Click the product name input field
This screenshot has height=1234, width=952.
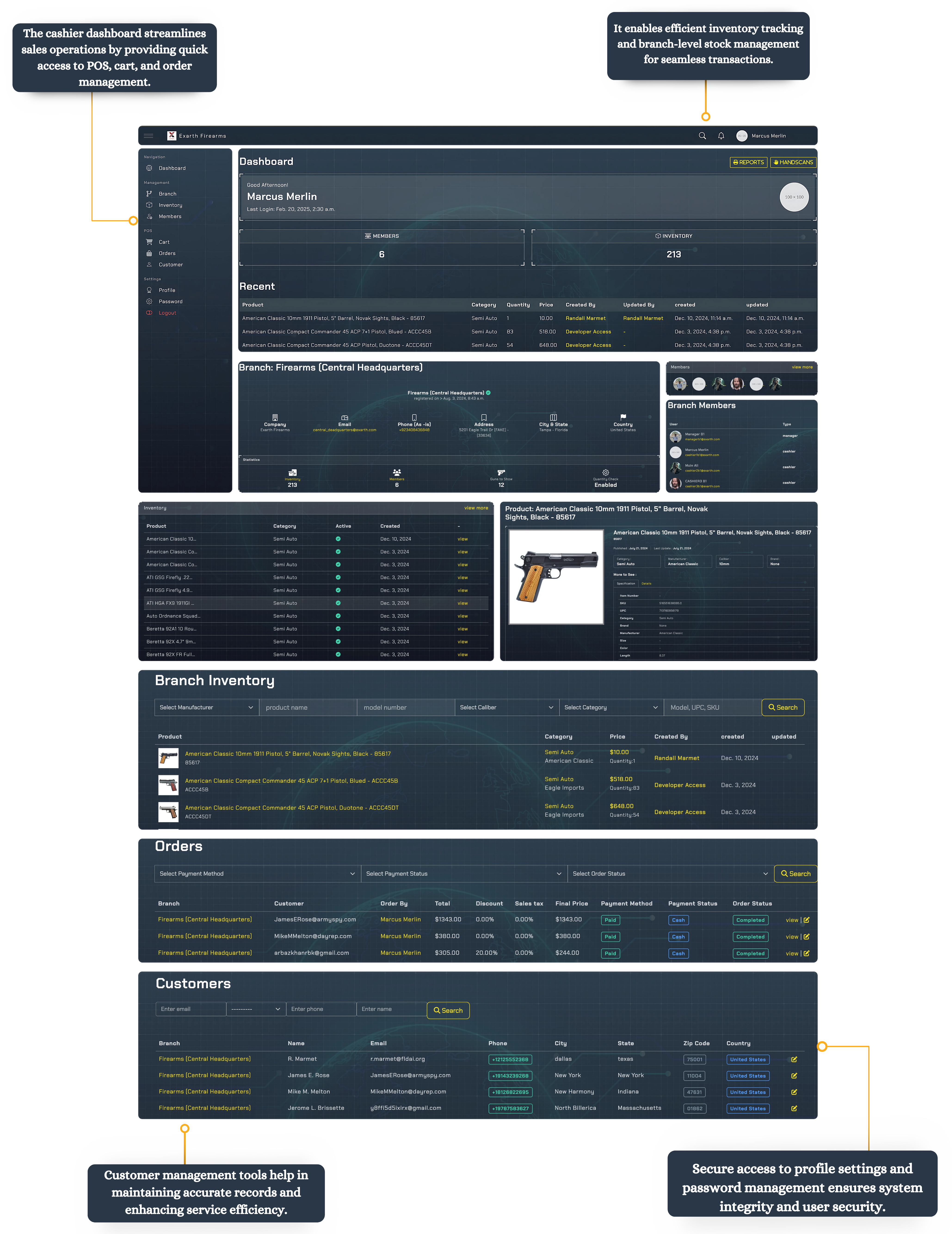308,707
